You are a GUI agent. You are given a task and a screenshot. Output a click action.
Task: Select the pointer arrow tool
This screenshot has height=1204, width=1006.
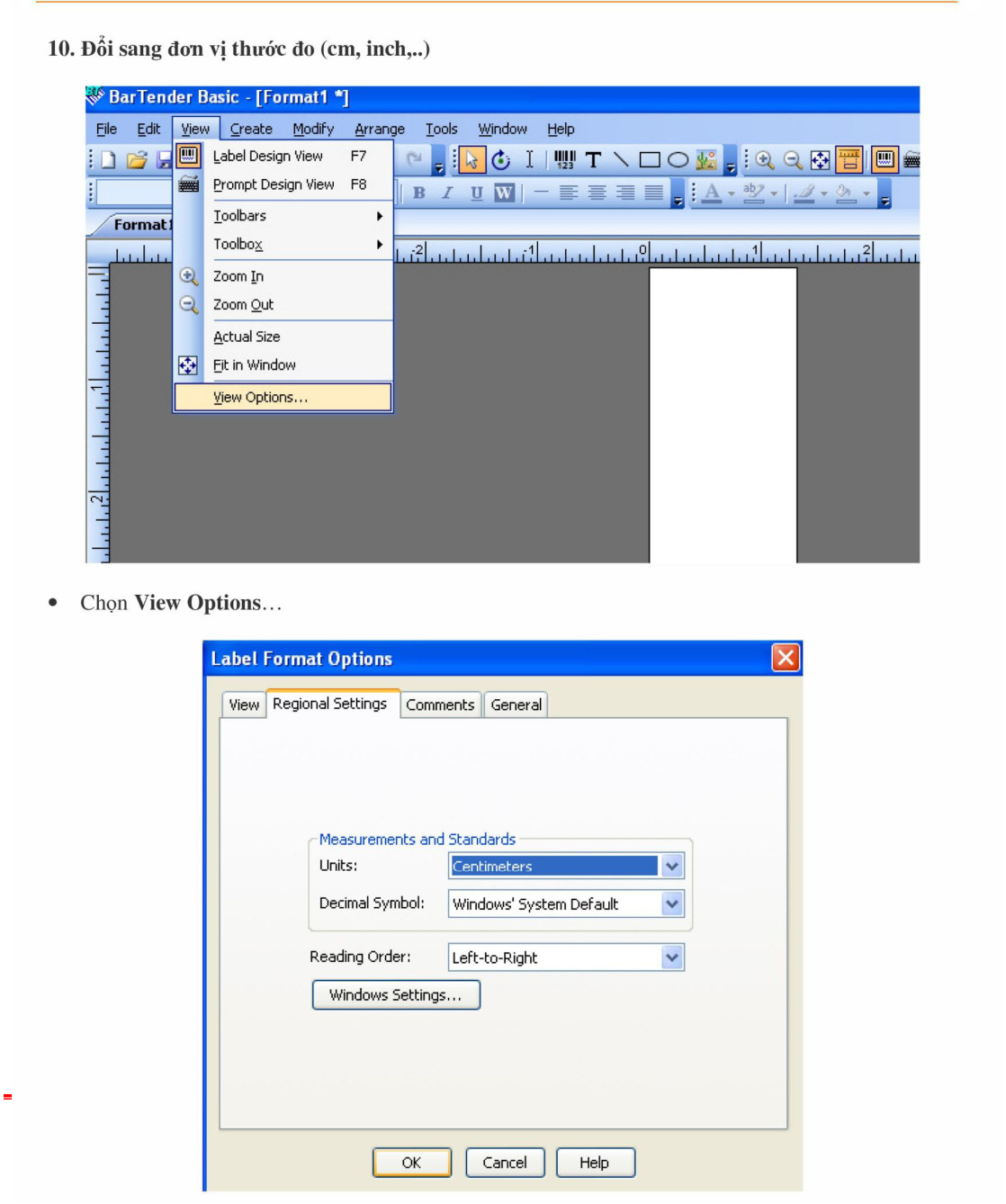tap(472, 160)
